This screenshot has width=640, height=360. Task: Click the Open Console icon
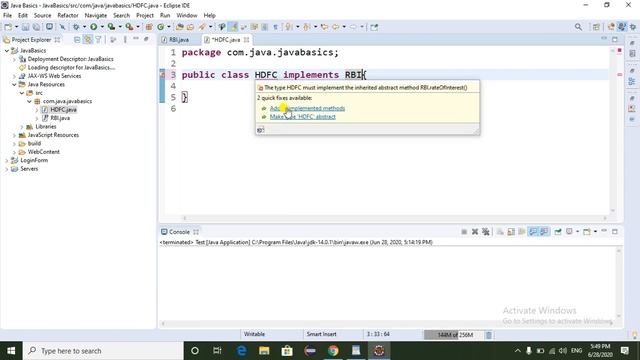pyautogui.click(x=587, y=232)
